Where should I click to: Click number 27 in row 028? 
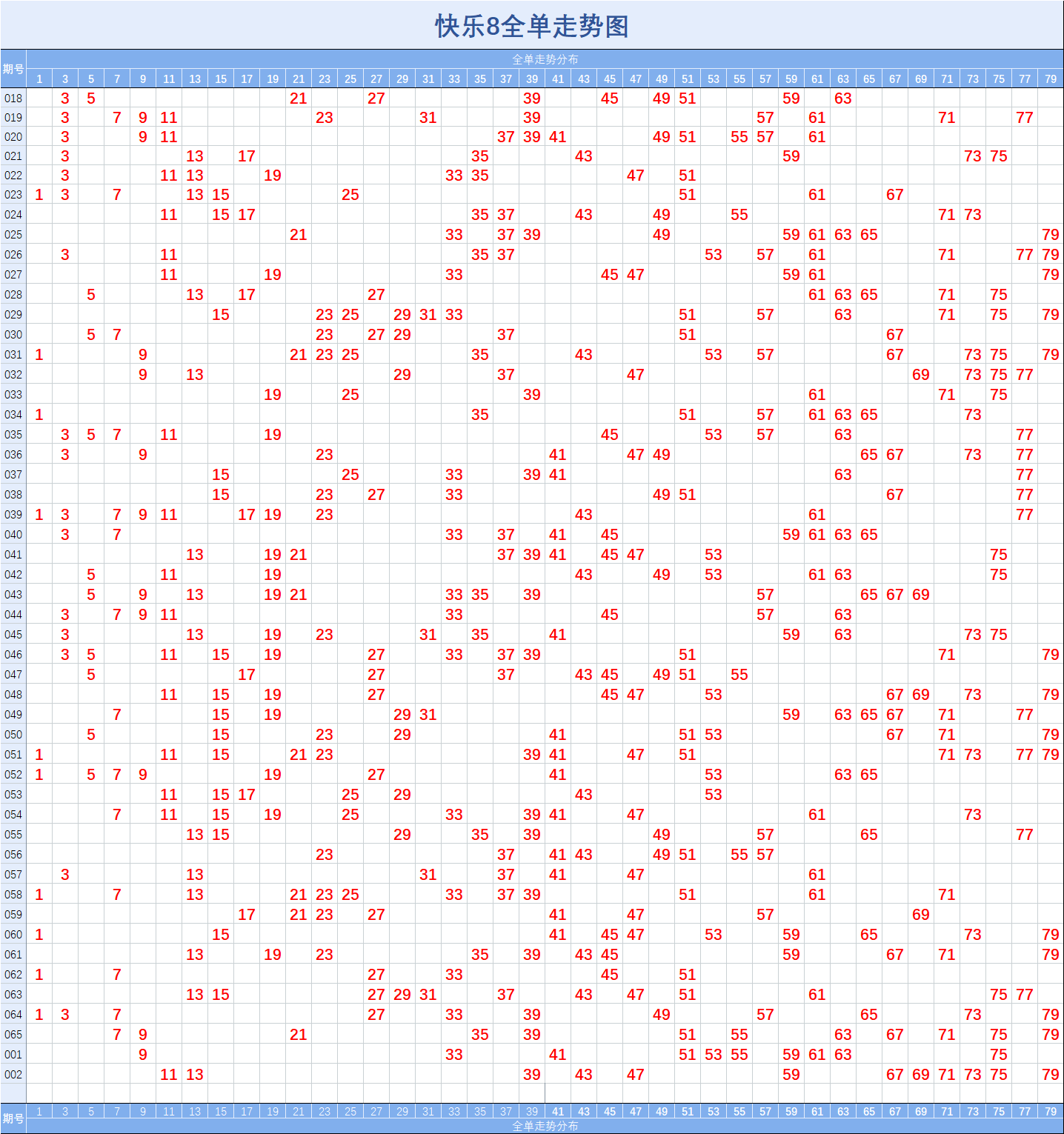click(376, 294)
